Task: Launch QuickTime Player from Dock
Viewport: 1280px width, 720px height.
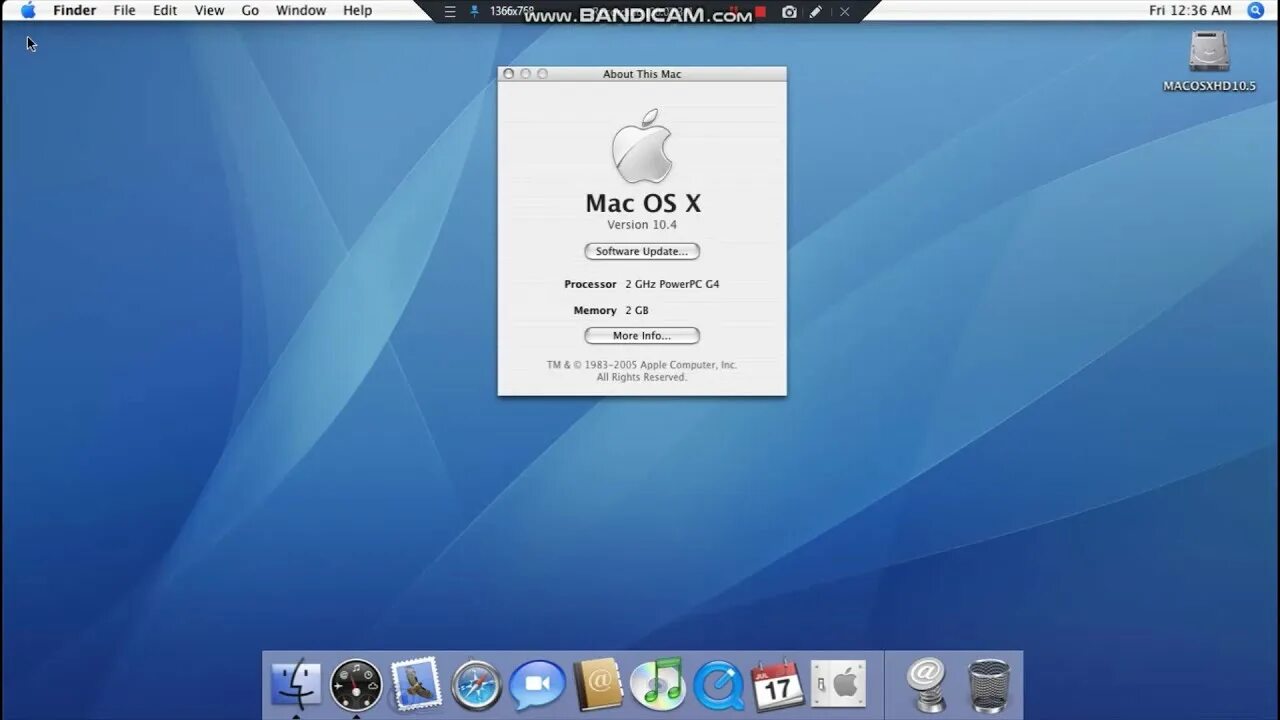Action: tap(717, 685)
